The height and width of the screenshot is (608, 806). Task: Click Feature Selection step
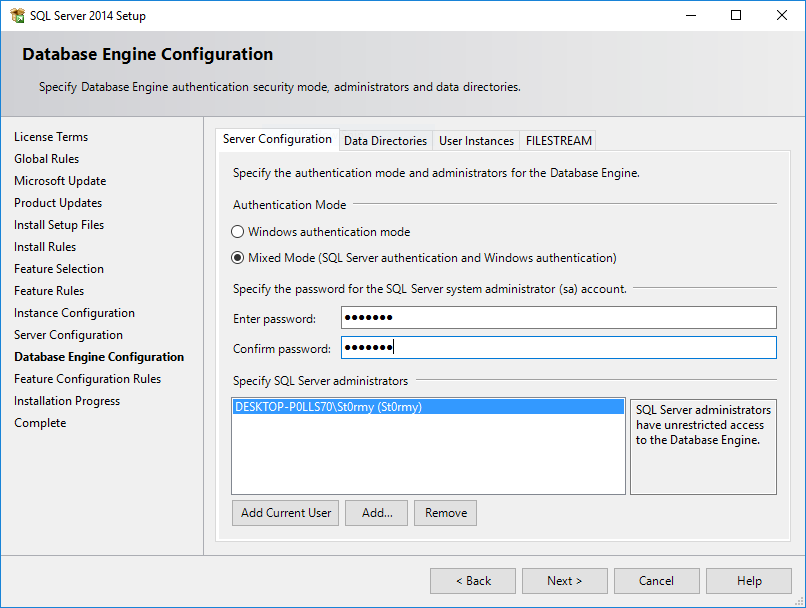[59, 269]
